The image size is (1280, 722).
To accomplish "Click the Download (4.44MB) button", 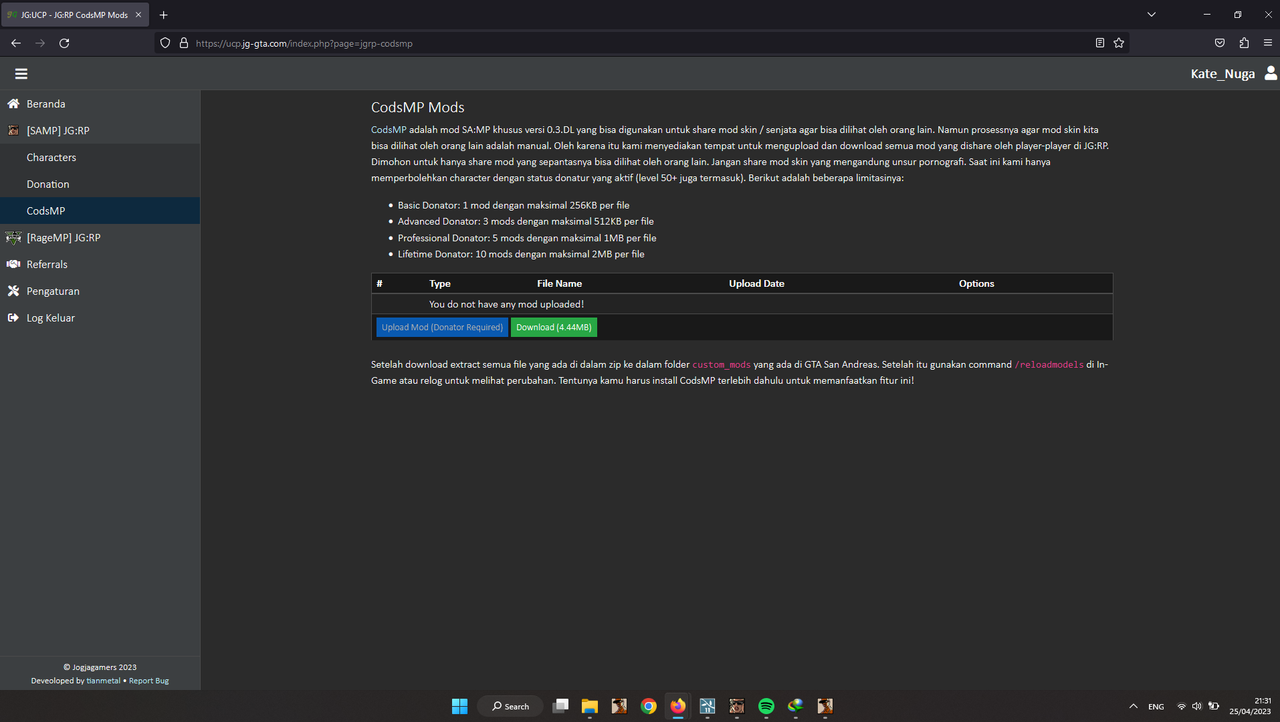I will click(553, 327).
